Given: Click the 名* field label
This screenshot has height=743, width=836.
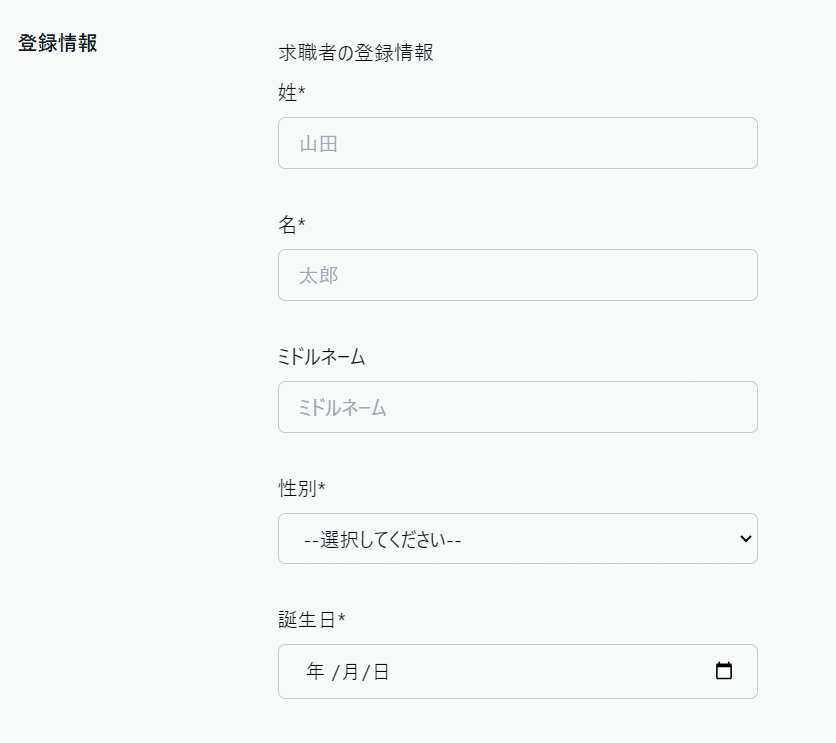Looking at the screenshot, I should [291, 225].
